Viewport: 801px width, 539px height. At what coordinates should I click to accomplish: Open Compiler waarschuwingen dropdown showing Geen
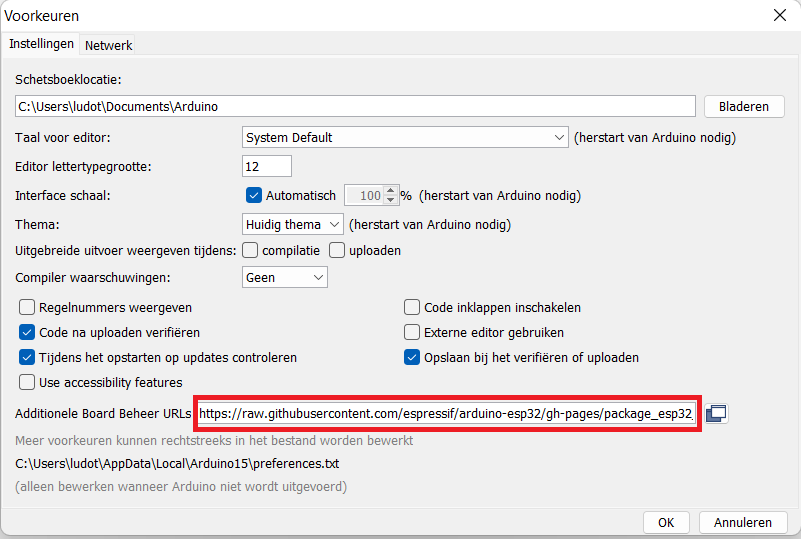tap(285, 277)
